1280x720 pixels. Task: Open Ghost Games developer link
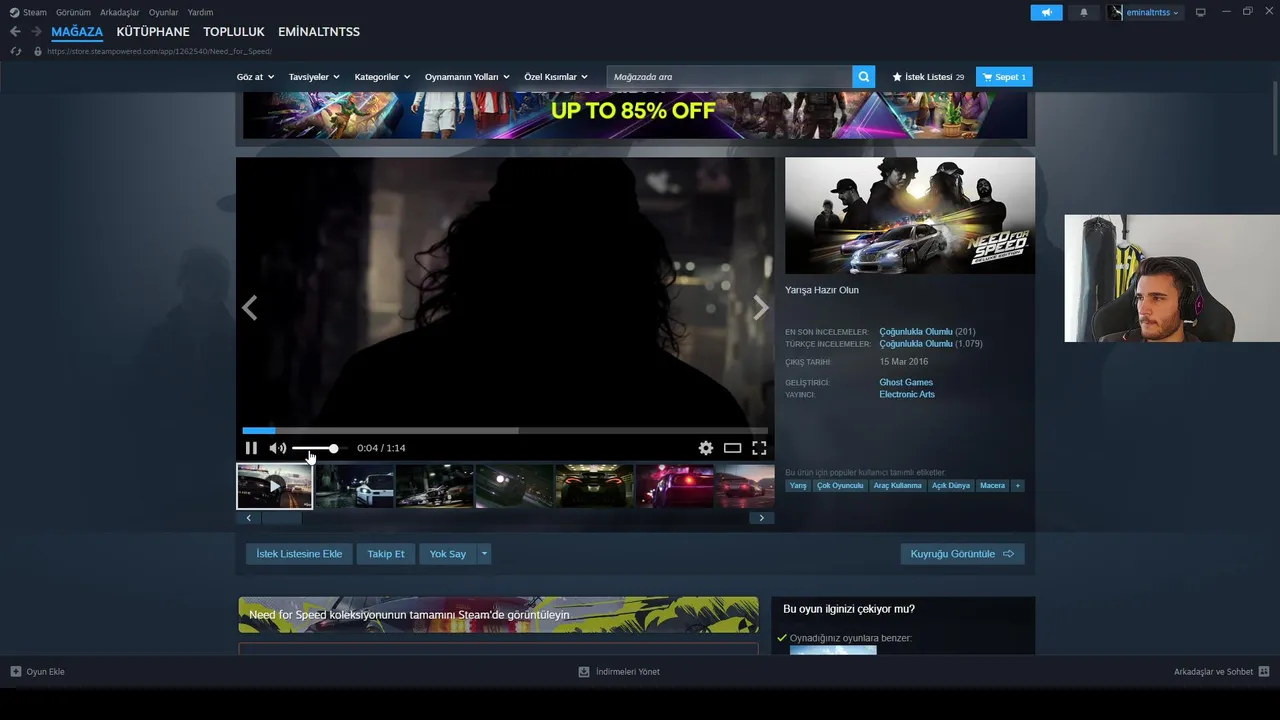pos(906,382)
